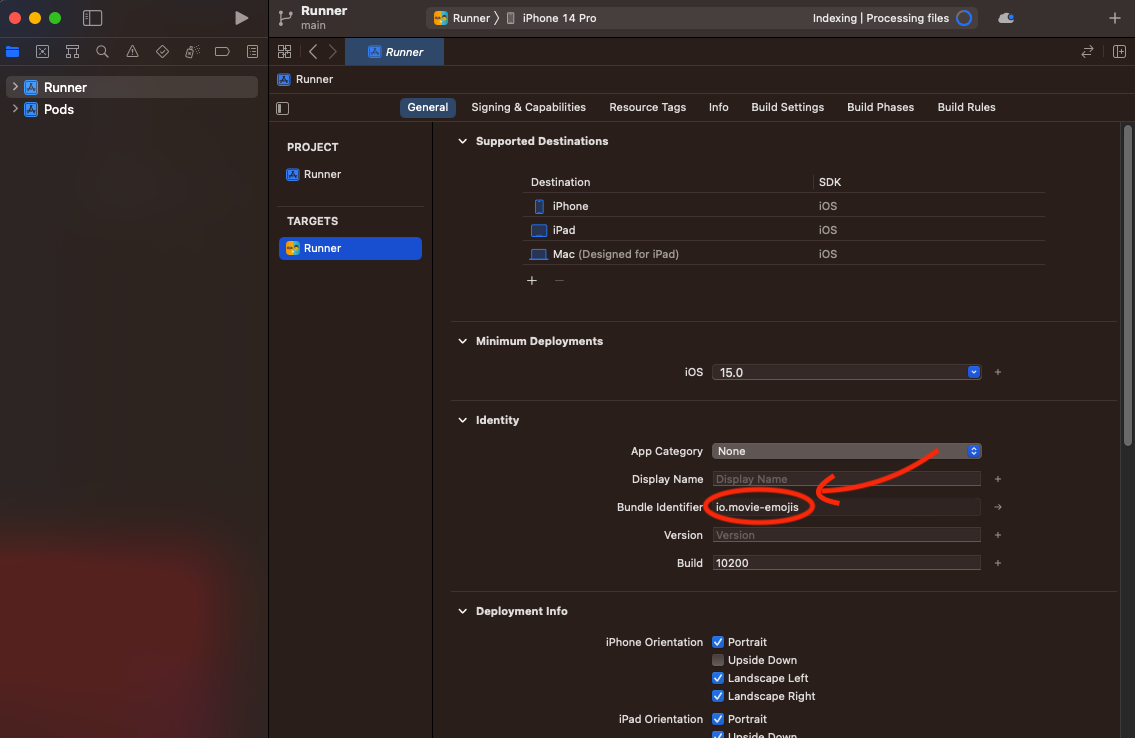
Task: Toggle iPhone Landscape Left checkbox
Action: pos(718,678)
